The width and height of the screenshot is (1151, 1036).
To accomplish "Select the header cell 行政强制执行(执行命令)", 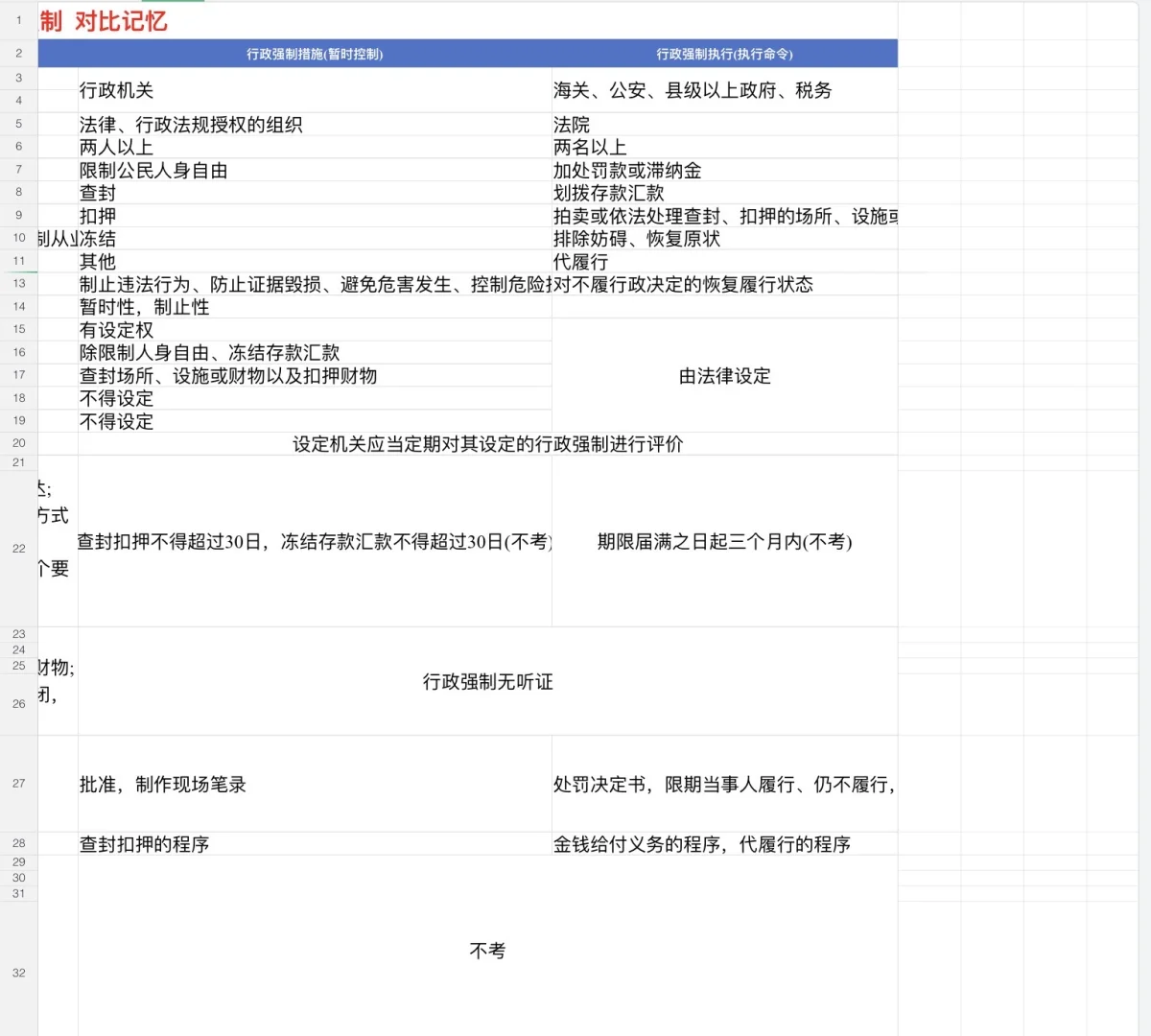I will point(725,54).
